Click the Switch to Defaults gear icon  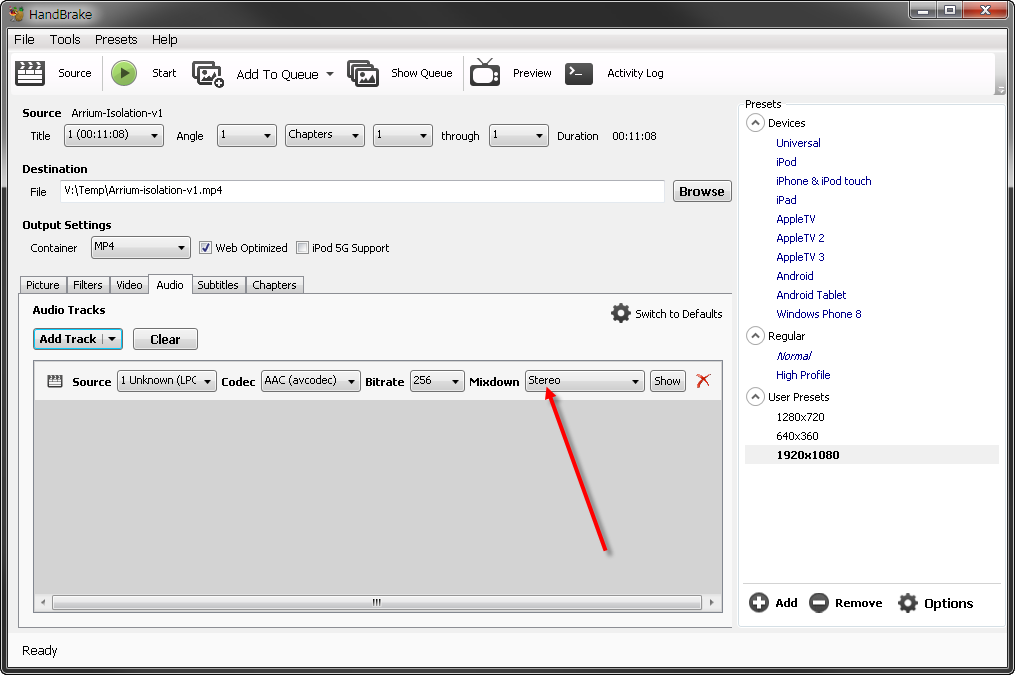pyautogui.click(x=621, y=313)
